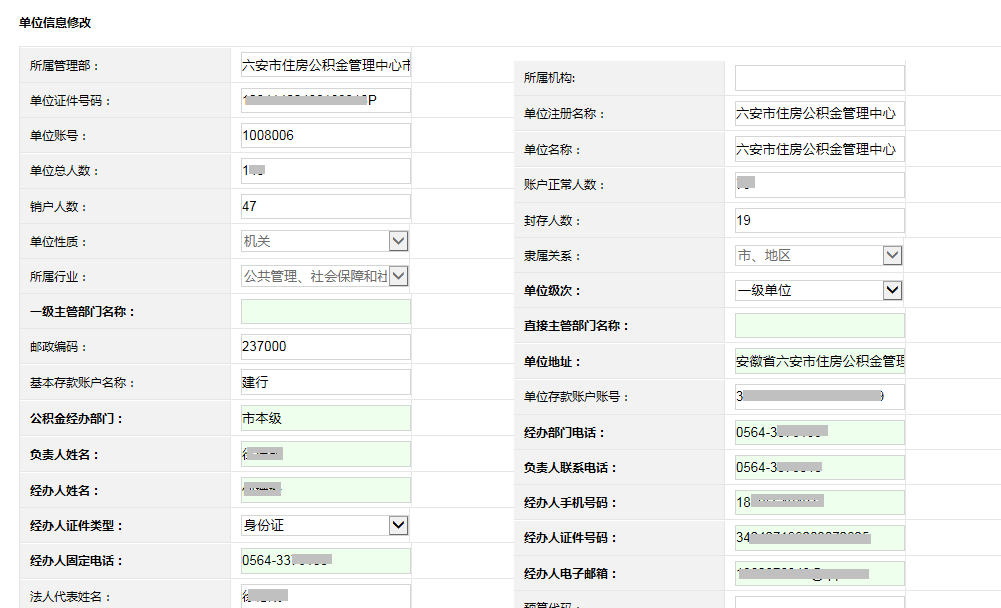Focus the 销户人数 input field
Viewport: 1001px width, 608px height.
[x=325, y=206]
